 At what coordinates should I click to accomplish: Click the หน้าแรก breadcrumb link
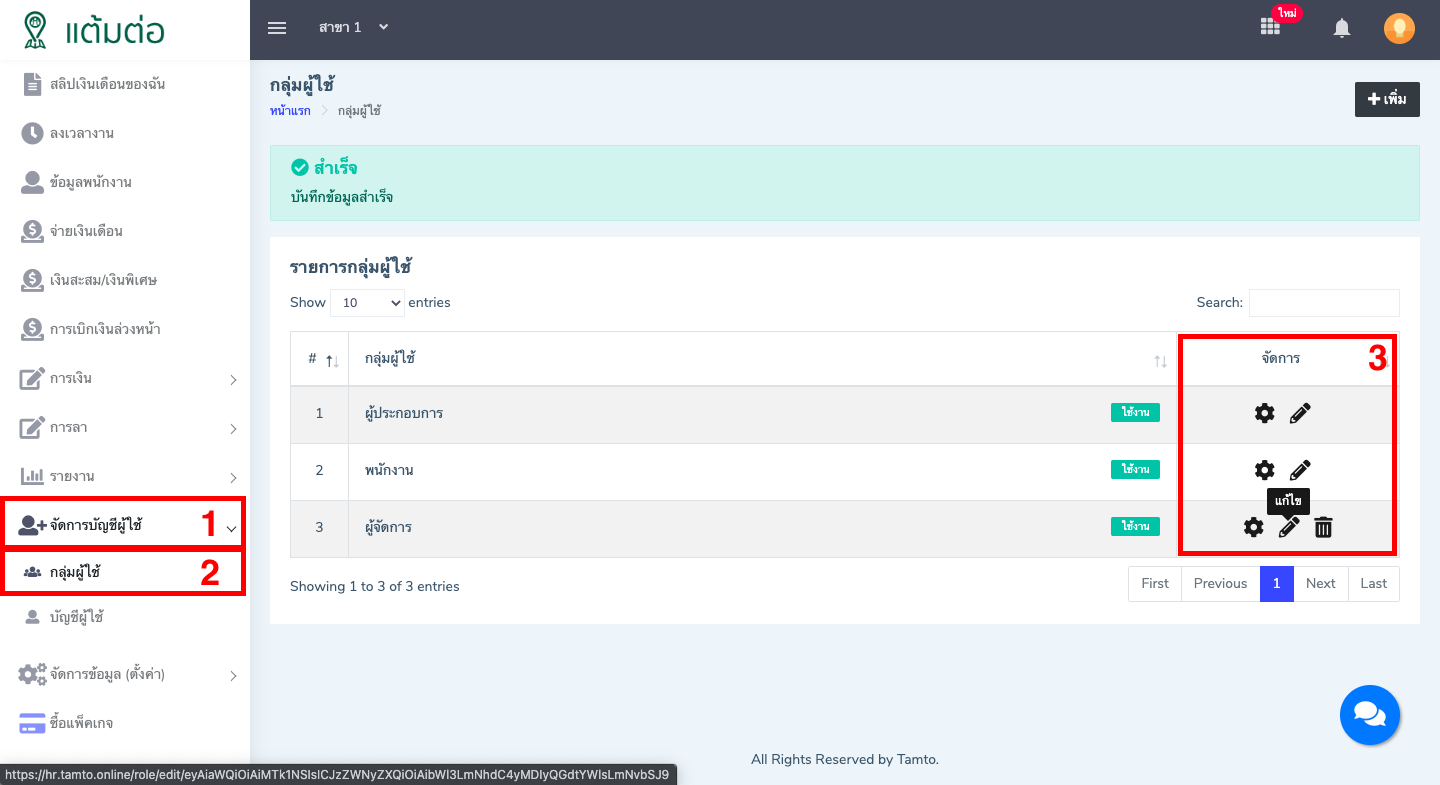click(x=290, y=111)
